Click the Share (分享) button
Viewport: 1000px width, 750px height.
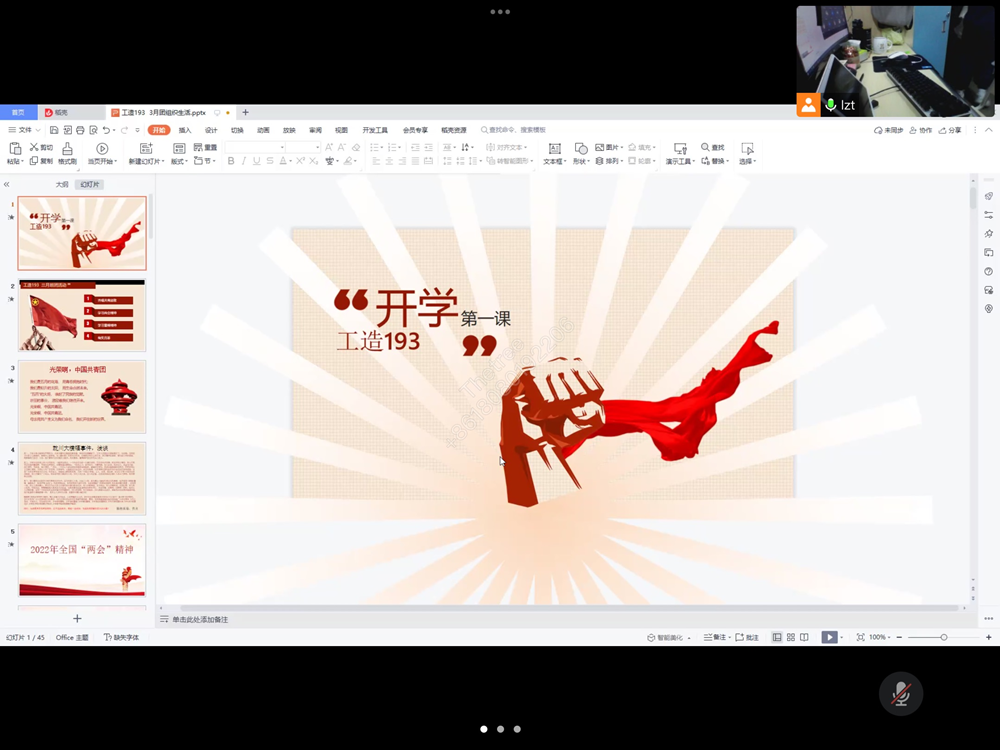click(950, 130)
